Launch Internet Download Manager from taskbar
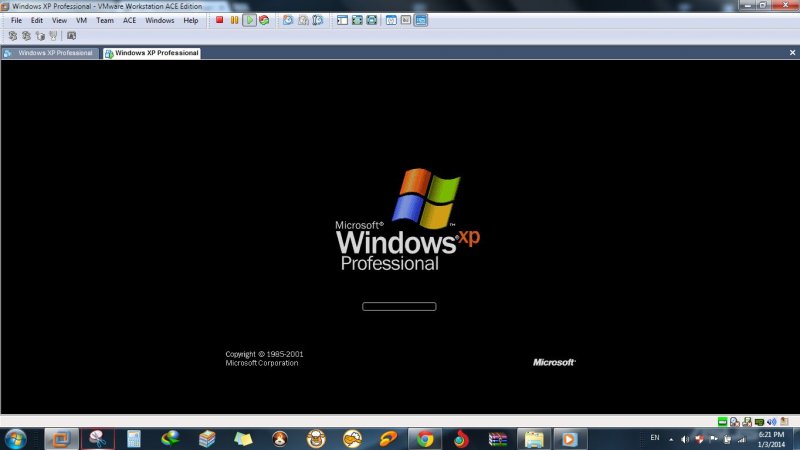 170,439
